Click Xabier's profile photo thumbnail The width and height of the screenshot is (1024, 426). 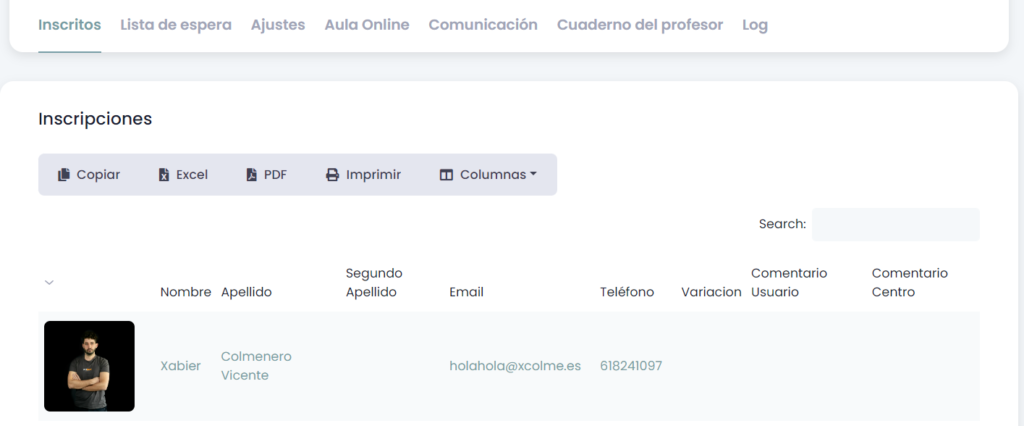pos(89,366)
